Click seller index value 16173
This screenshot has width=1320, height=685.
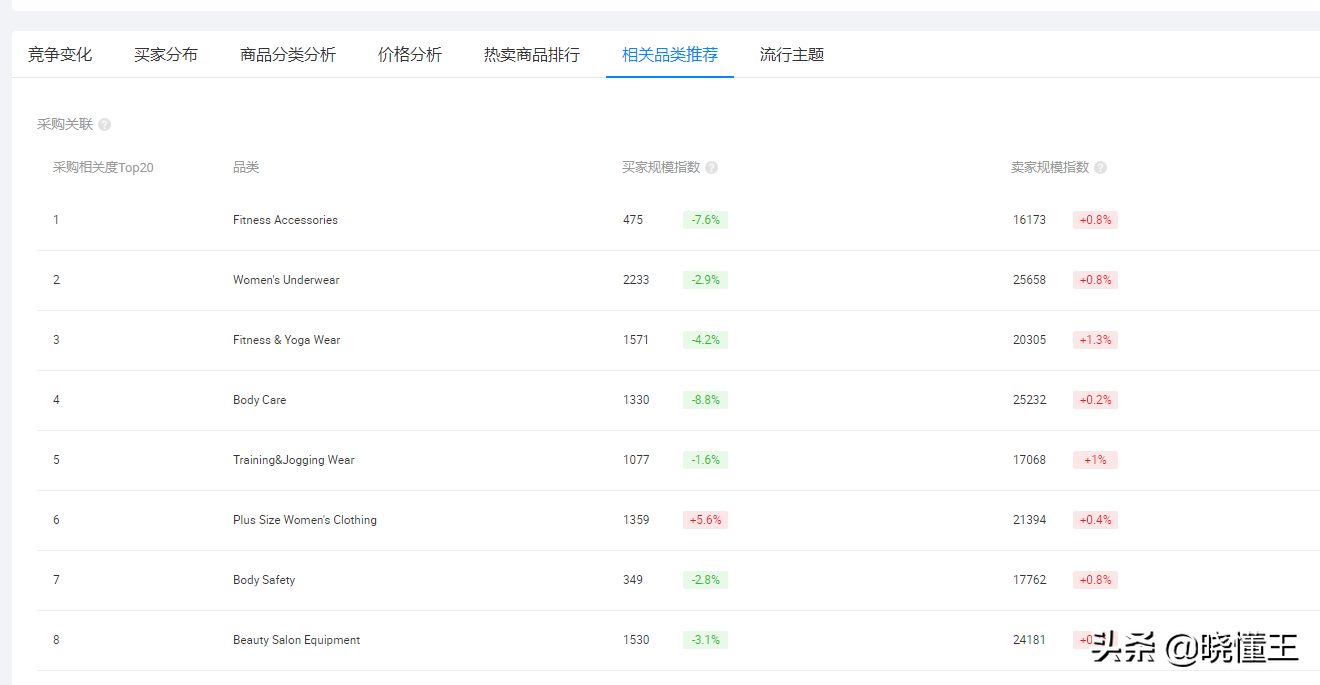coord(1029,220)
